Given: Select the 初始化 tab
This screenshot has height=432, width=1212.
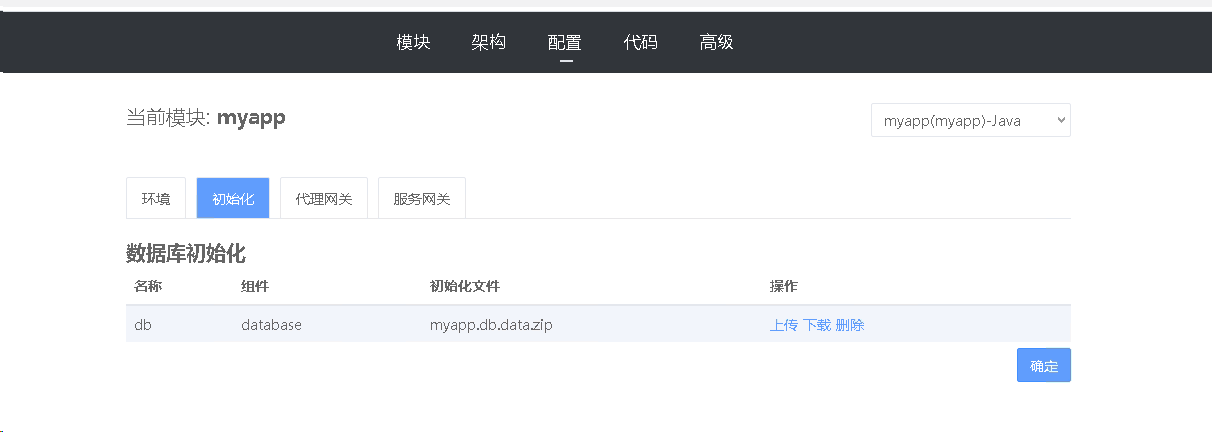Looking at the screenshot, I should 233,199.
